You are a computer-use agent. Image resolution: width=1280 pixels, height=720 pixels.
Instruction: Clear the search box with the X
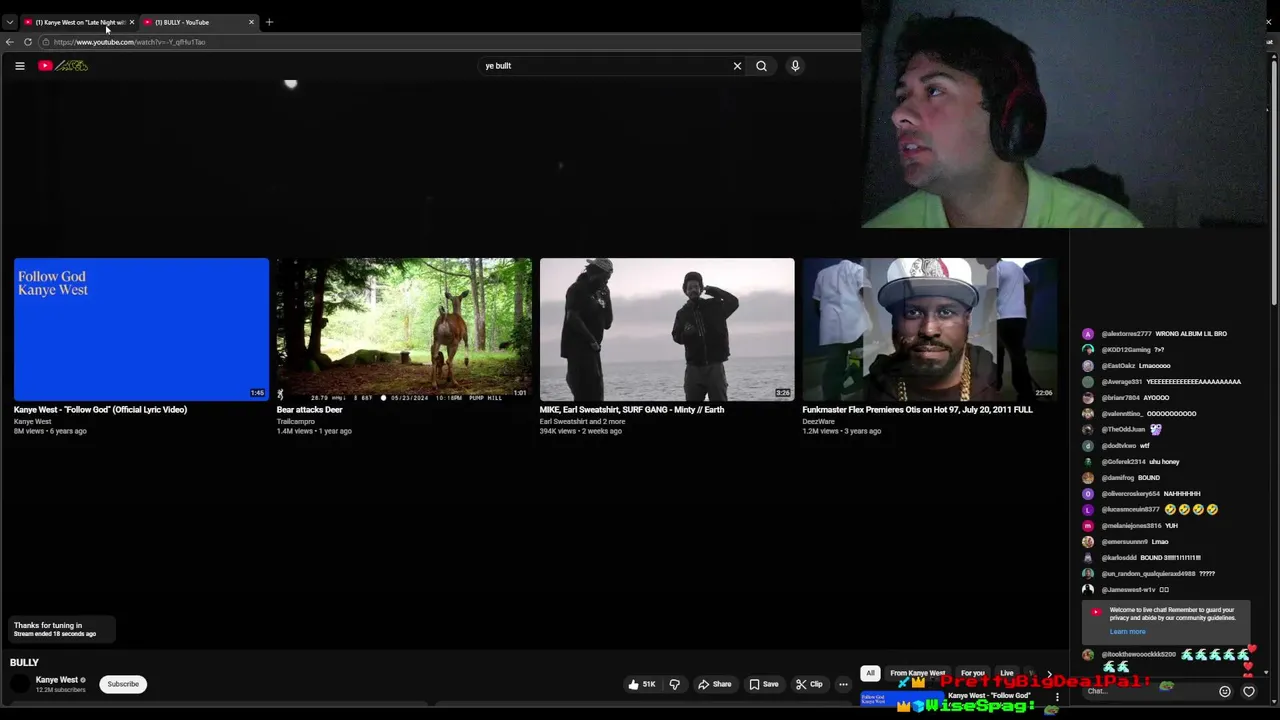pos(737,66)
